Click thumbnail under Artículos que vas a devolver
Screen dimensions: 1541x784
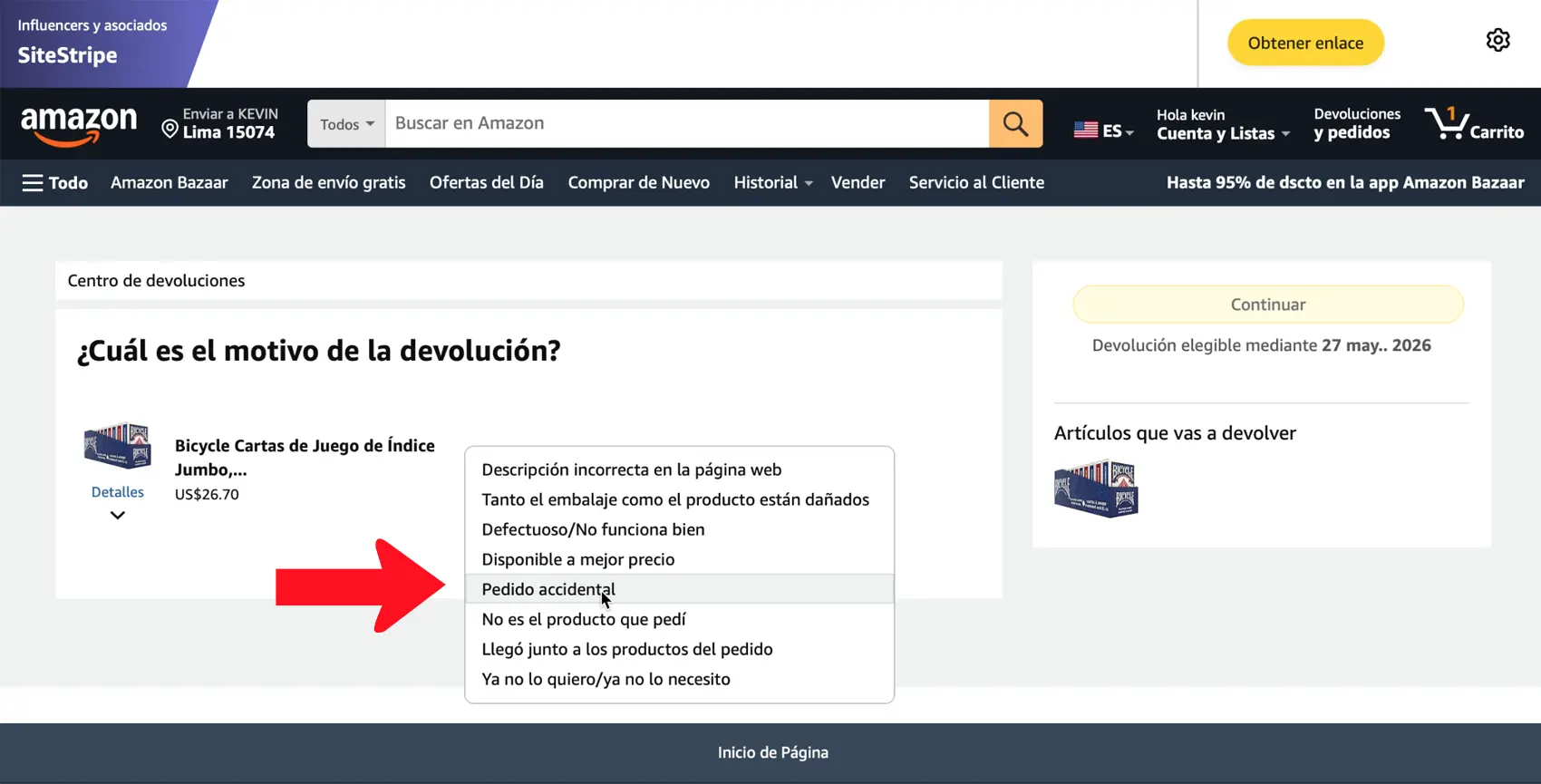(1096, 489)
